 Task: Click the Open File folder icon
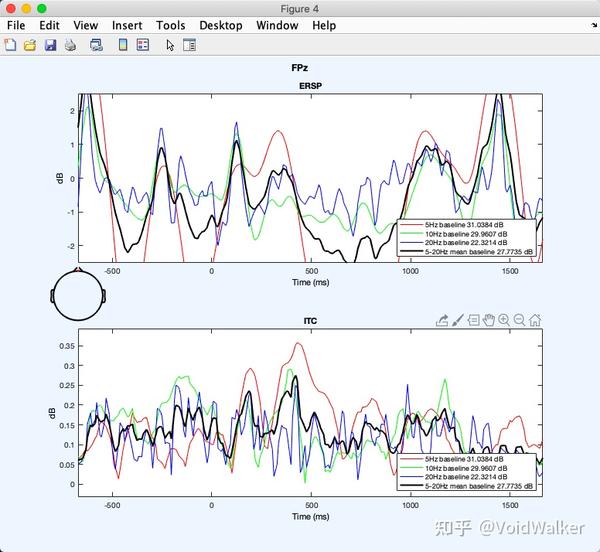tap(30, 45)
